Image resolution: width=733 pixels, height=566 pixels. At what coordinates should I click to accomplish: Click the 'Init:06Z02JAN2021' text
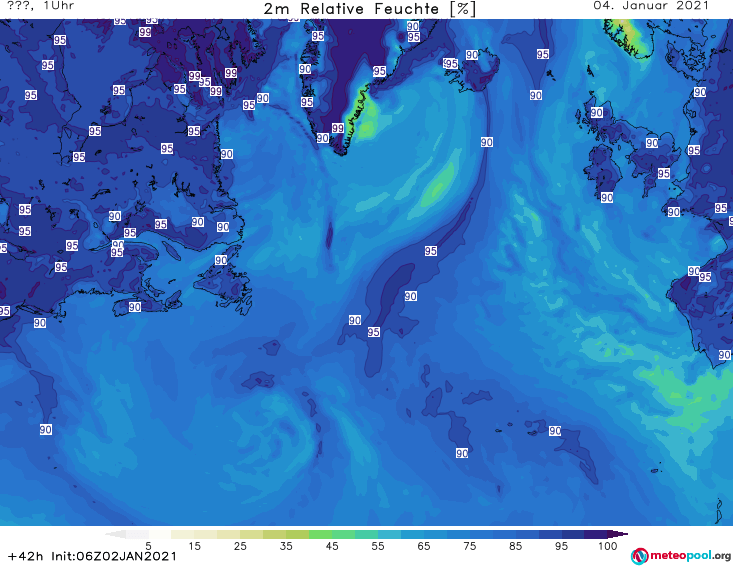[114, 556]
